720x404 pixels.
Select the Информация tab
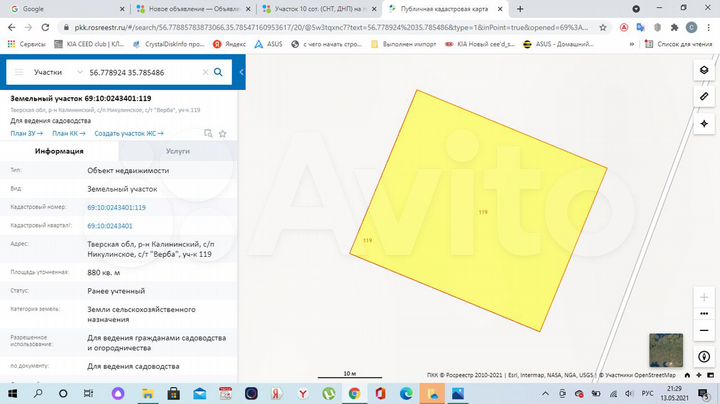(x=59, y=151)
